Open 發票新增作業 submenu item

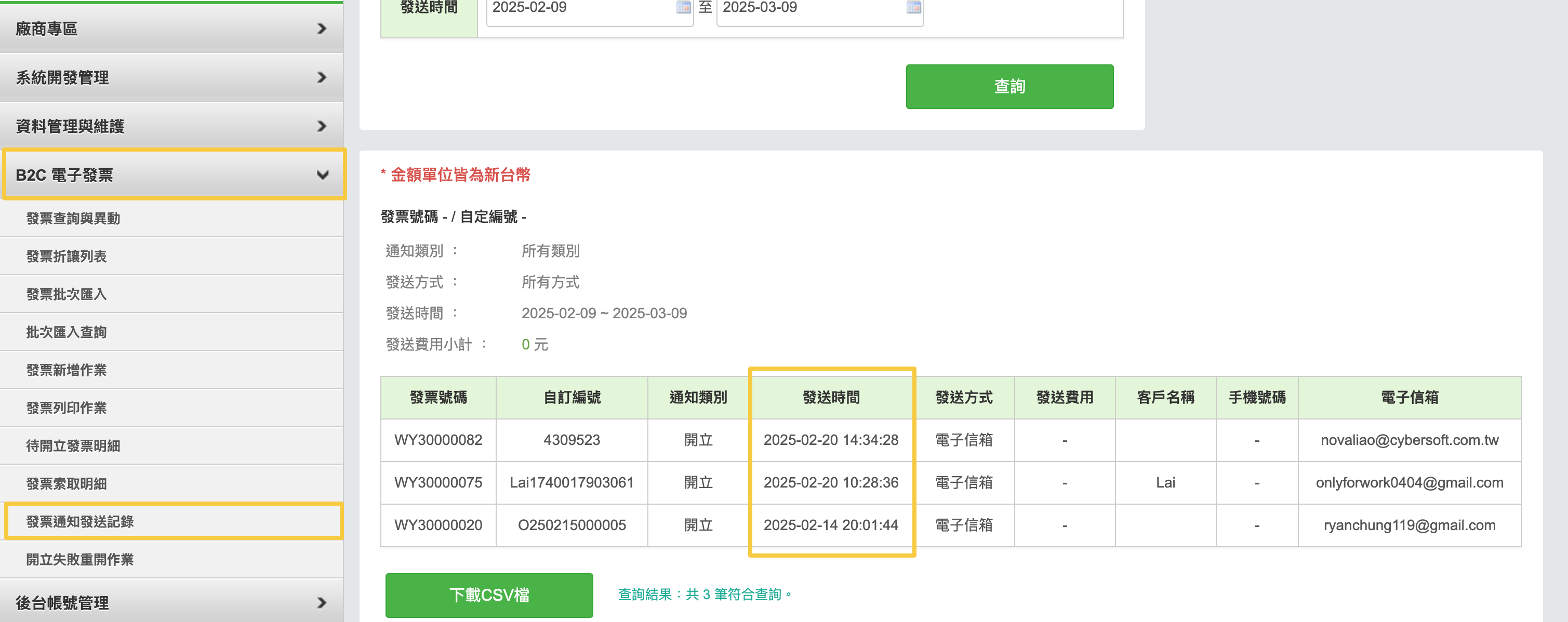click(x=171, y=370)
